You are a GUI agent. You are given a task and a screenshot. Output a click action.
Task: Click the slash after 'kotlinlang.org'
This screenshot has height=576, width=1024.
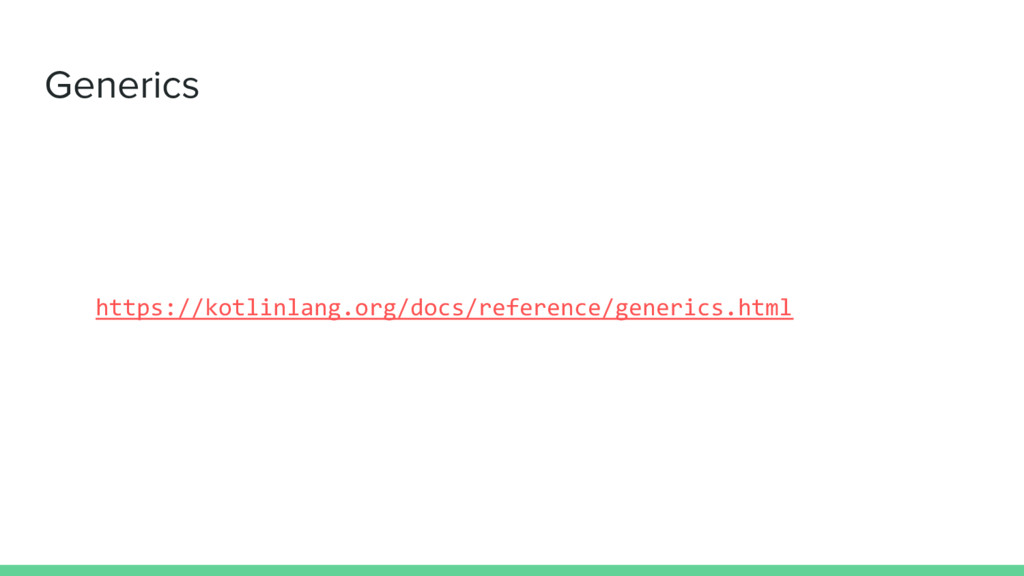403,308
